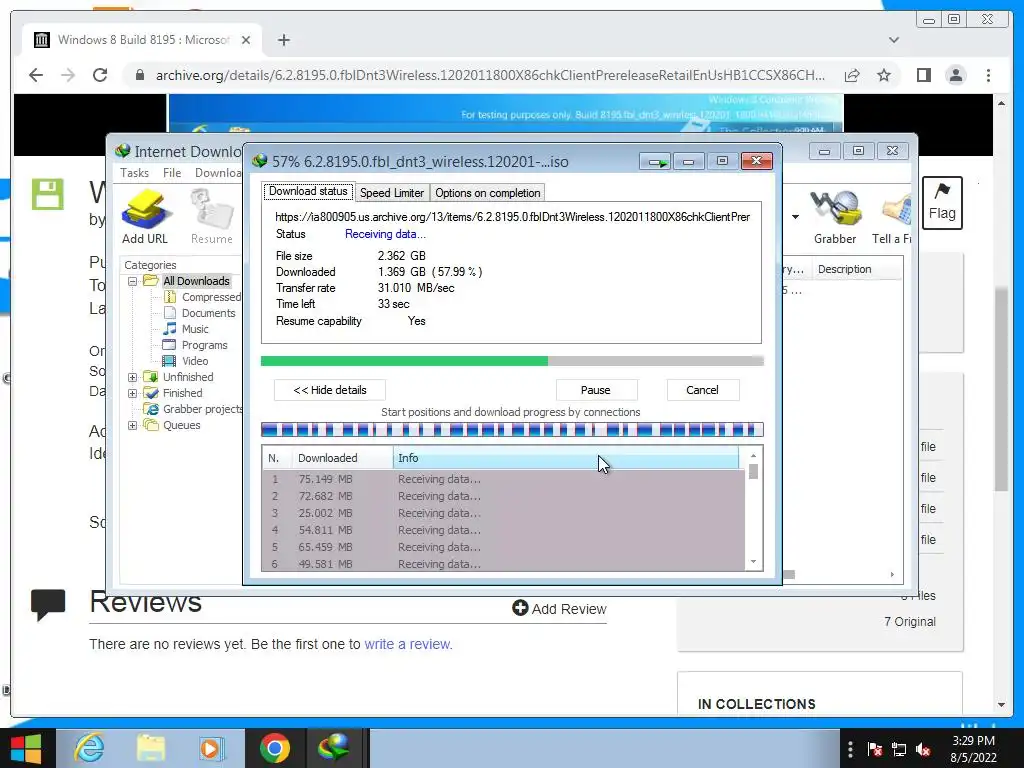
Task: Open a new Chrome tab with plus
Action: [283, 40]
